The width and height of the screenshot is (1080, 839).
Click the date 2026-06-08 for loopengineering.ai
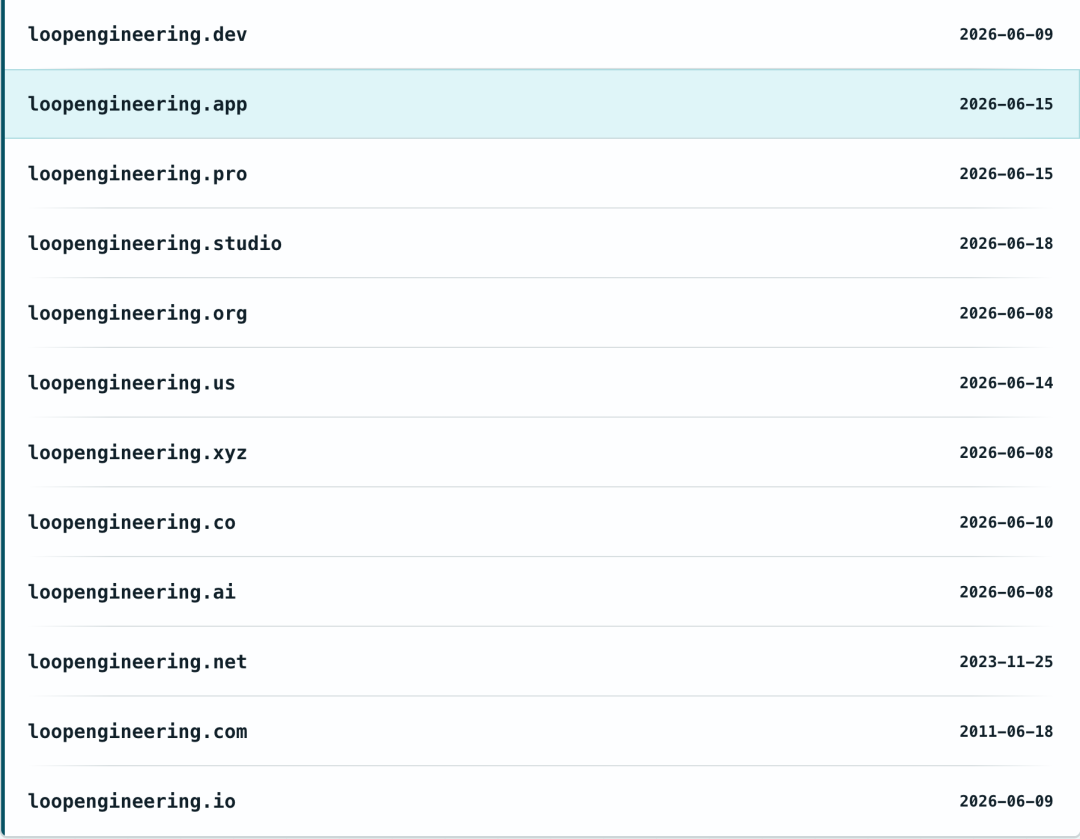pos(1006,592)
